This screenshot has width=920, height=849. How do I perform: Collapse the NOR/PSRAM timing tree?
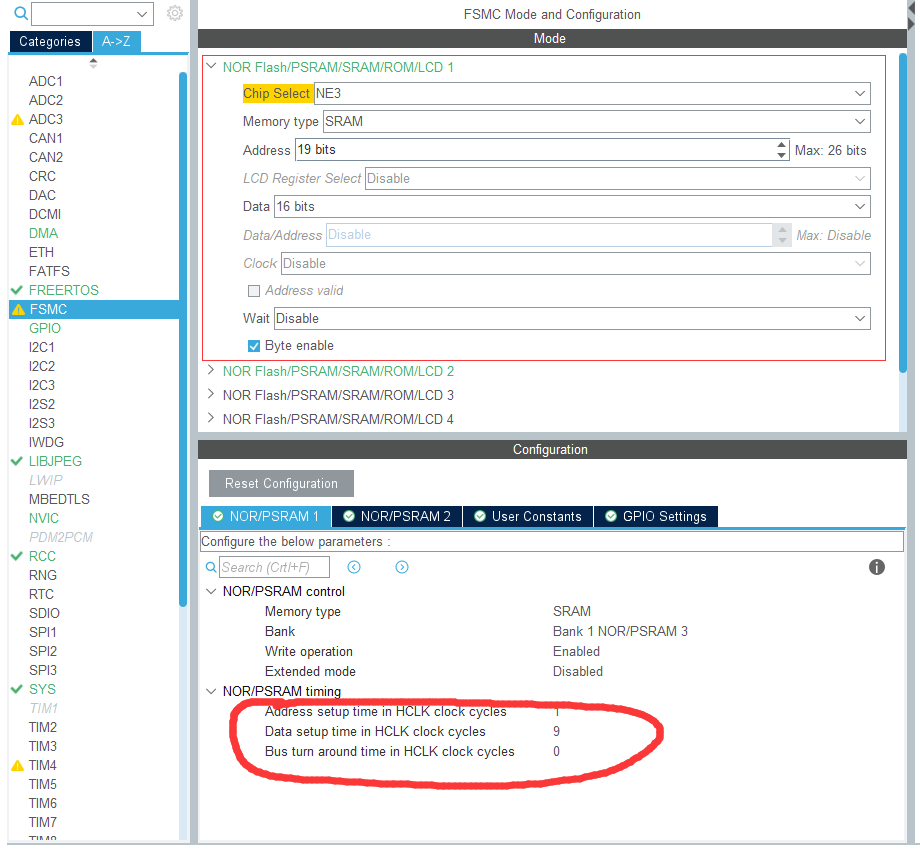pos(212,689)
